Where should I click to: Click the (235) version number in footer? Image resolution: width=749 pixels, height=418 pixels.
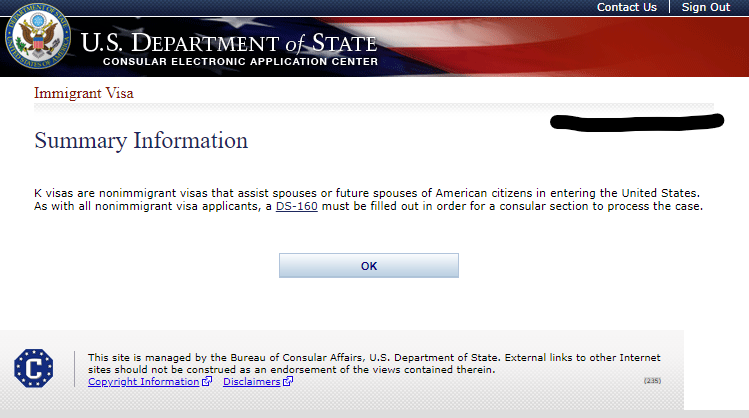click(x=652, y=381)
